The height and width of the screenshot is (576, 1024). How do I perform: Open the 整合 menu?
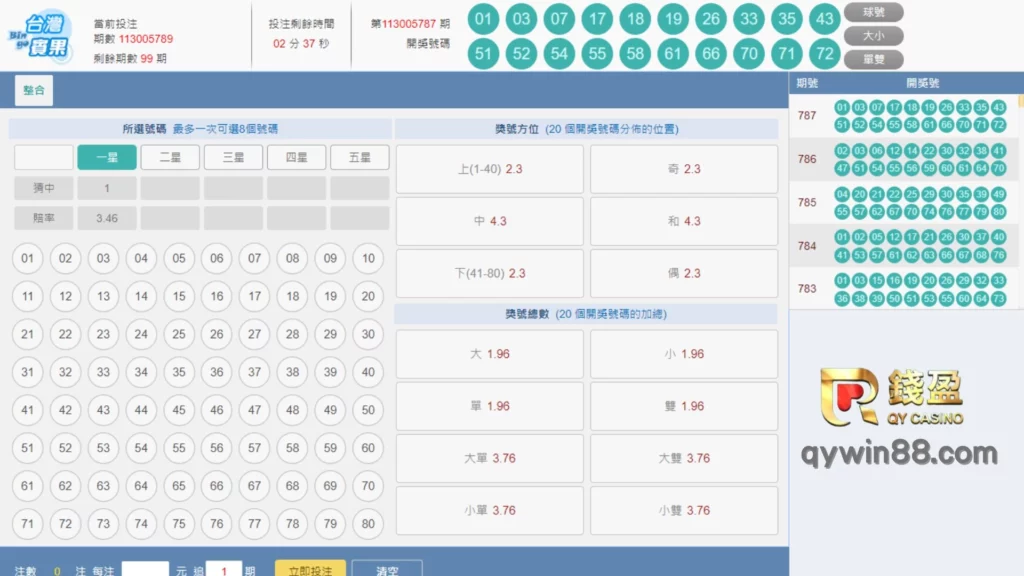coord(32,90)
